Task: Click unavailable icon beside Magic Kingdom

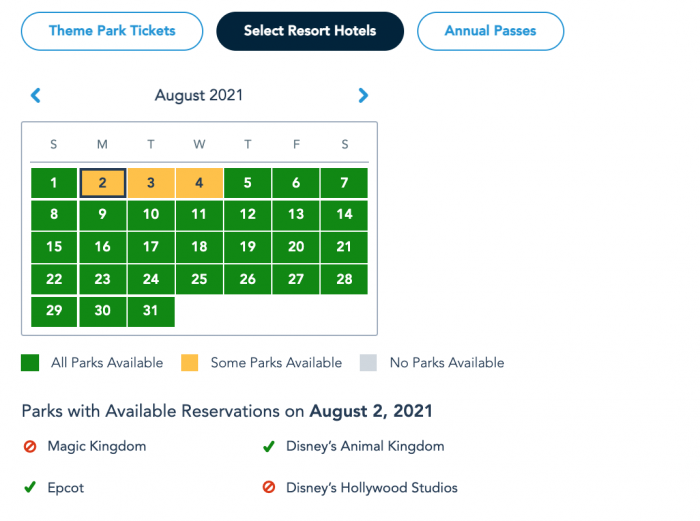Action: [30, 446]
